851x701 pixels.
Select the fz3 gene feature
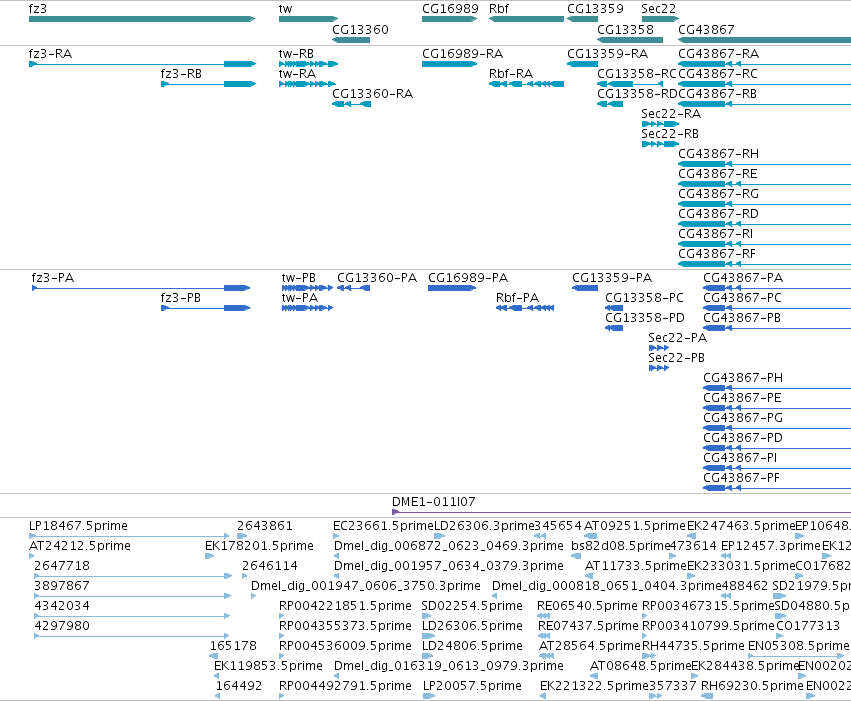(142, 19)
